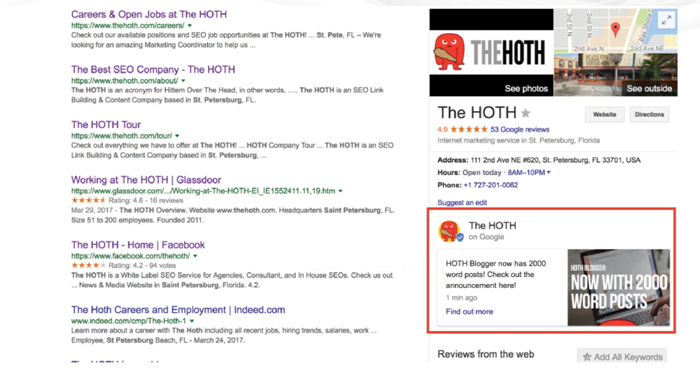Open See outside street view thumbnail
This screenshot has height=381, width=700.
click(x=616, y=75)
